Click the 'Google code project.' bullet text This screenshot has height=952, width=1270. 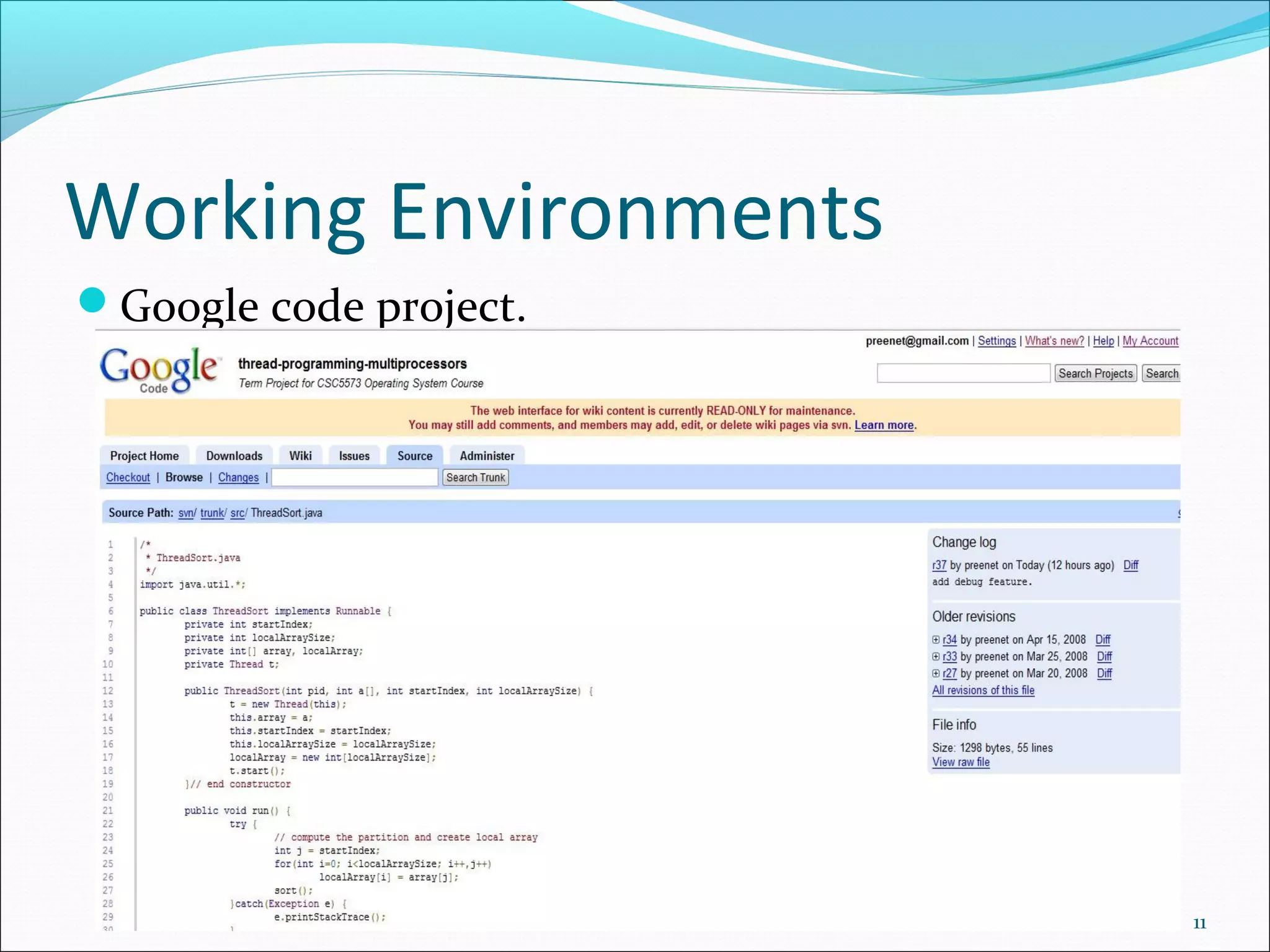(323, 306)
